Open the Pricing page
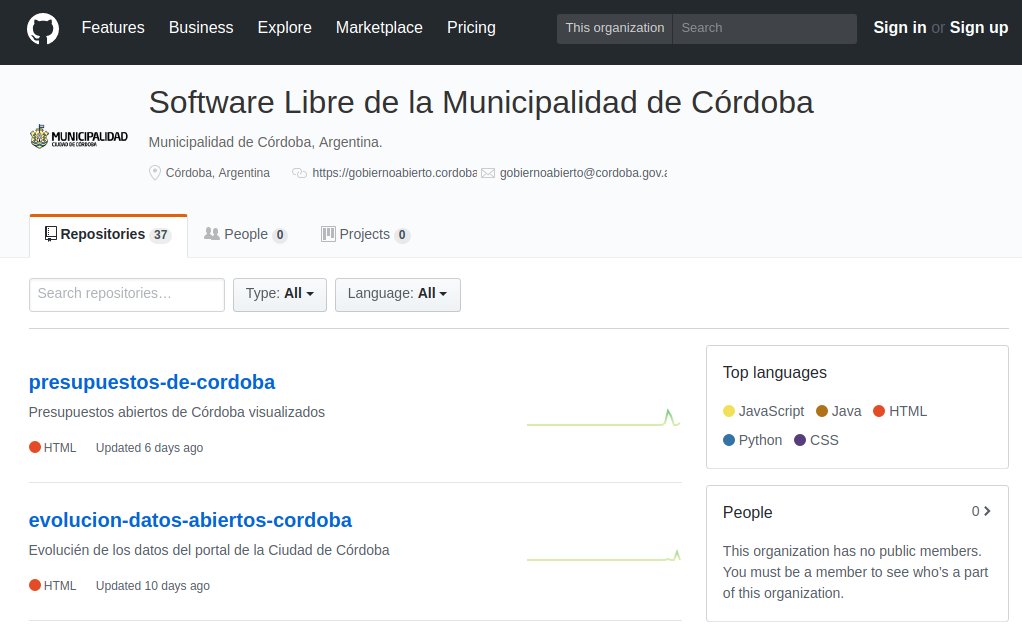This screenshot has width=1022, height=642. [471, 27]
